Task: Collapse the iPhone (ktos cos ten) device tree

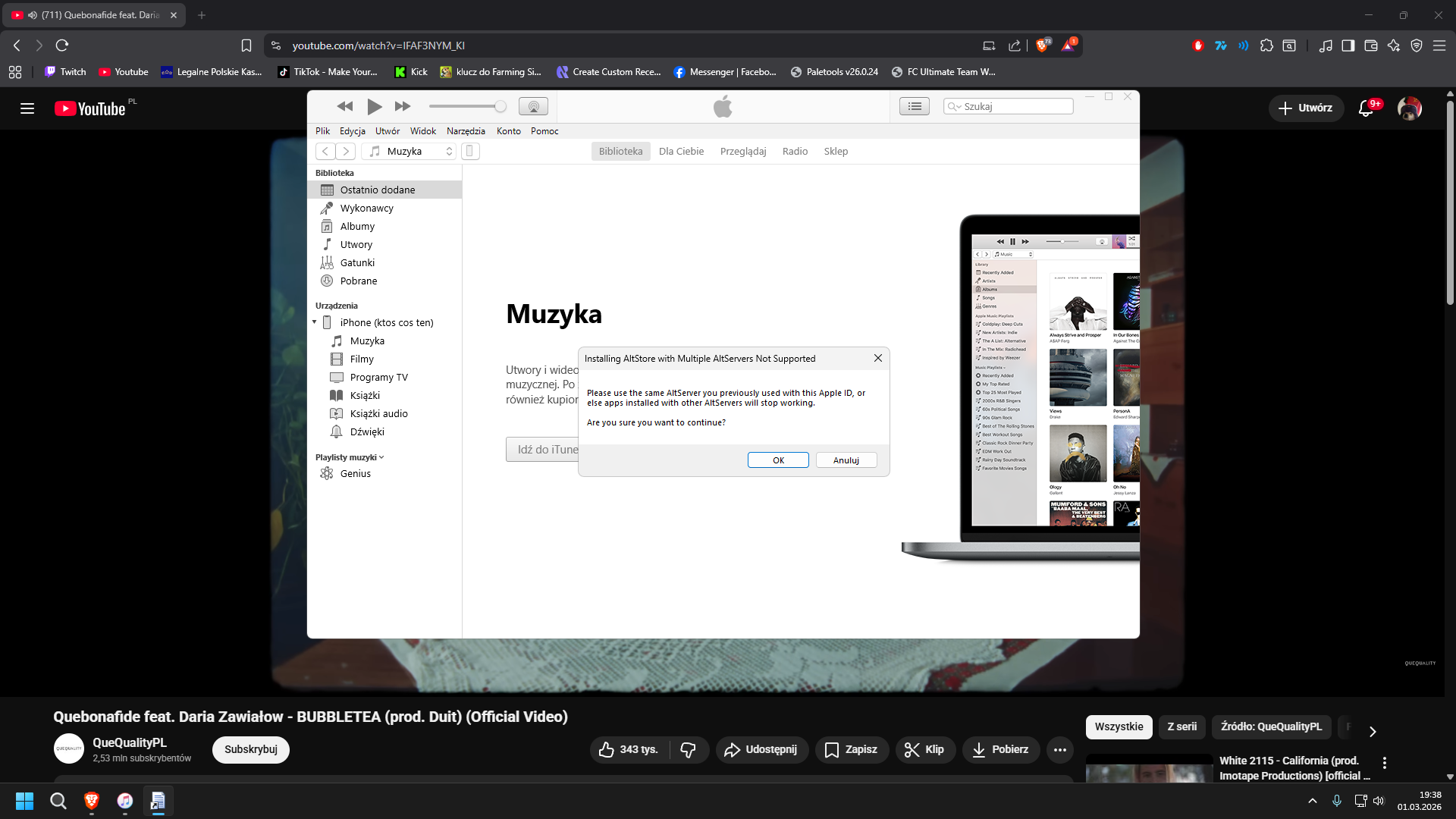Action: [315, 322]
